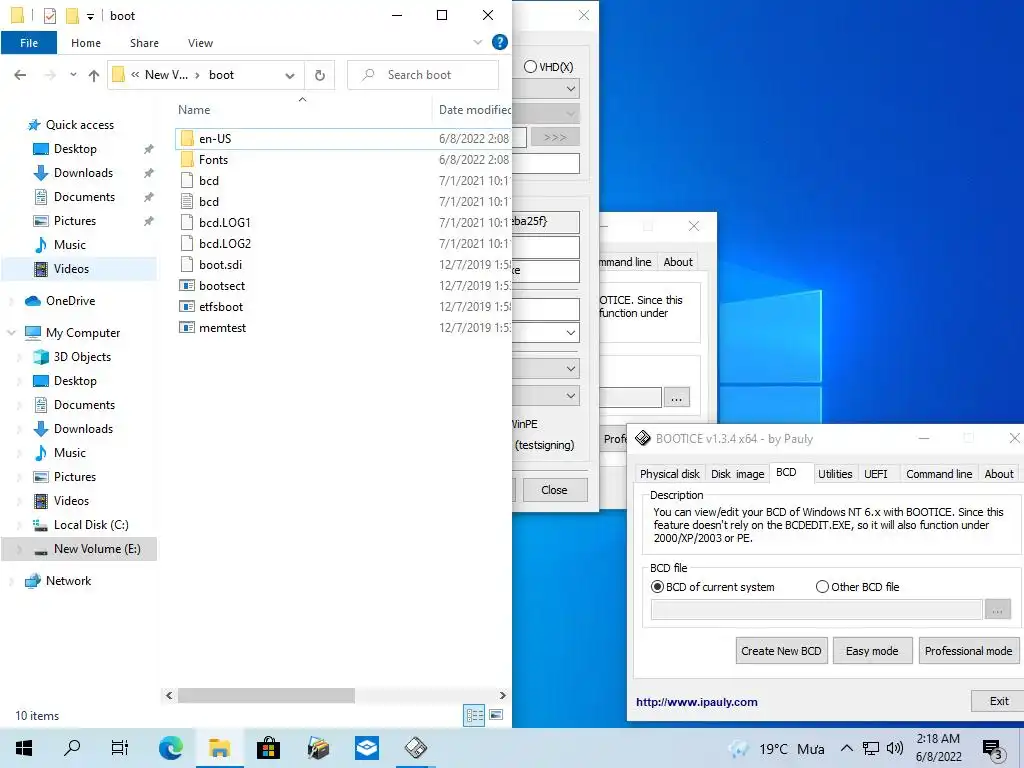Select the bootsect application file
Screen dimensions: 1024x768
222,285
